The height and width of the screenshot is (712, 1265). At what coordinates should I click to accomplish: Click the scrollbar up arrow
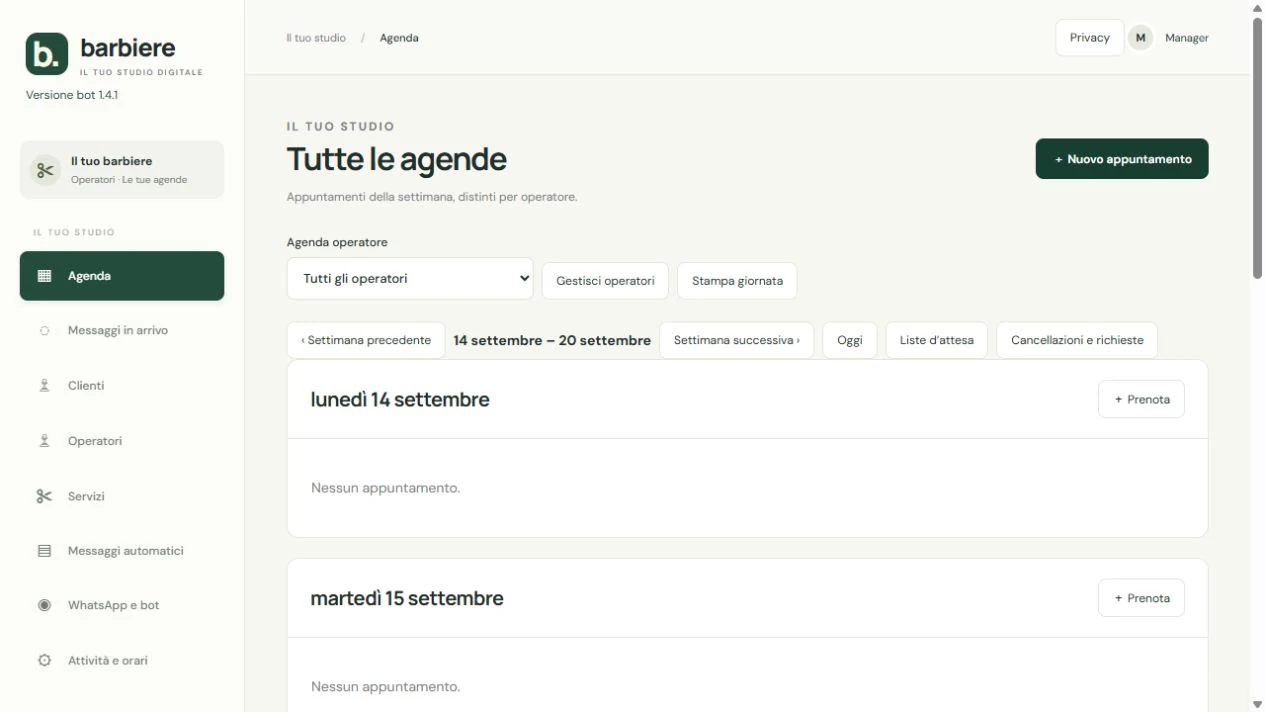tap(1257, 8)
